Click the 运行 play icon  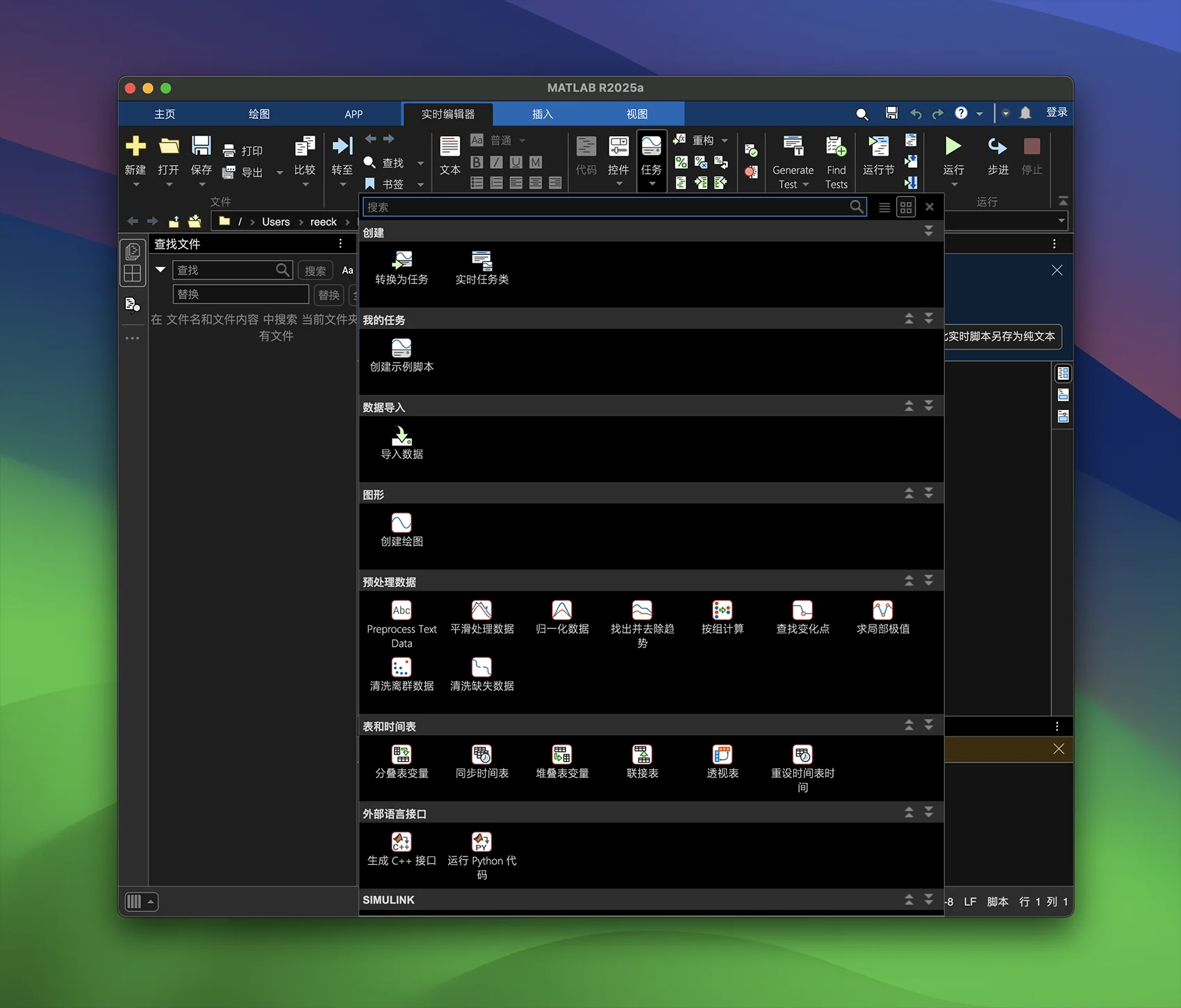(x=953, y=147)
